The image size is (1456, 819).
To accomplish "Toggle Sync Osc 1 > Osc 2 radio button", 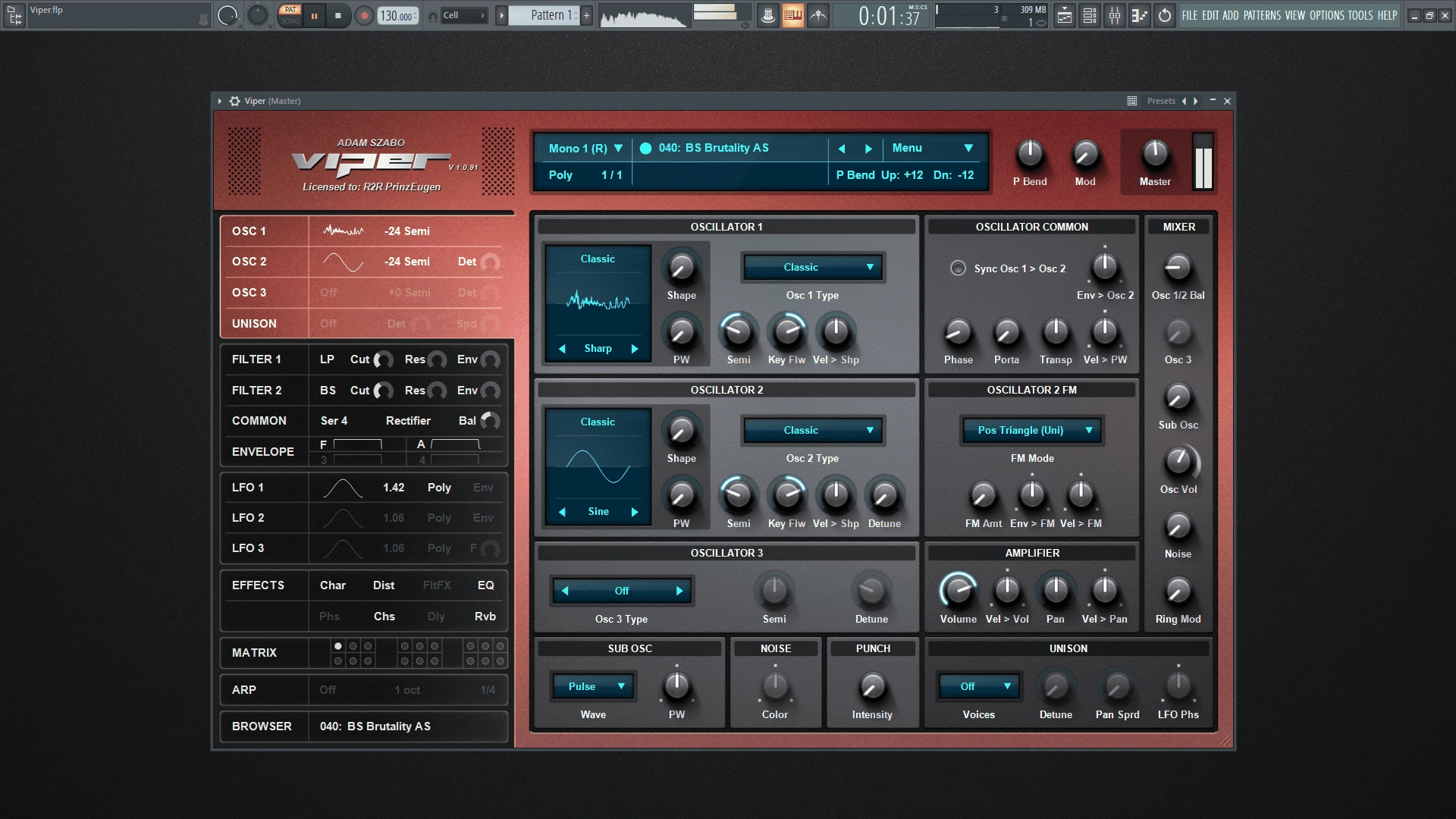I will (958, 268).
